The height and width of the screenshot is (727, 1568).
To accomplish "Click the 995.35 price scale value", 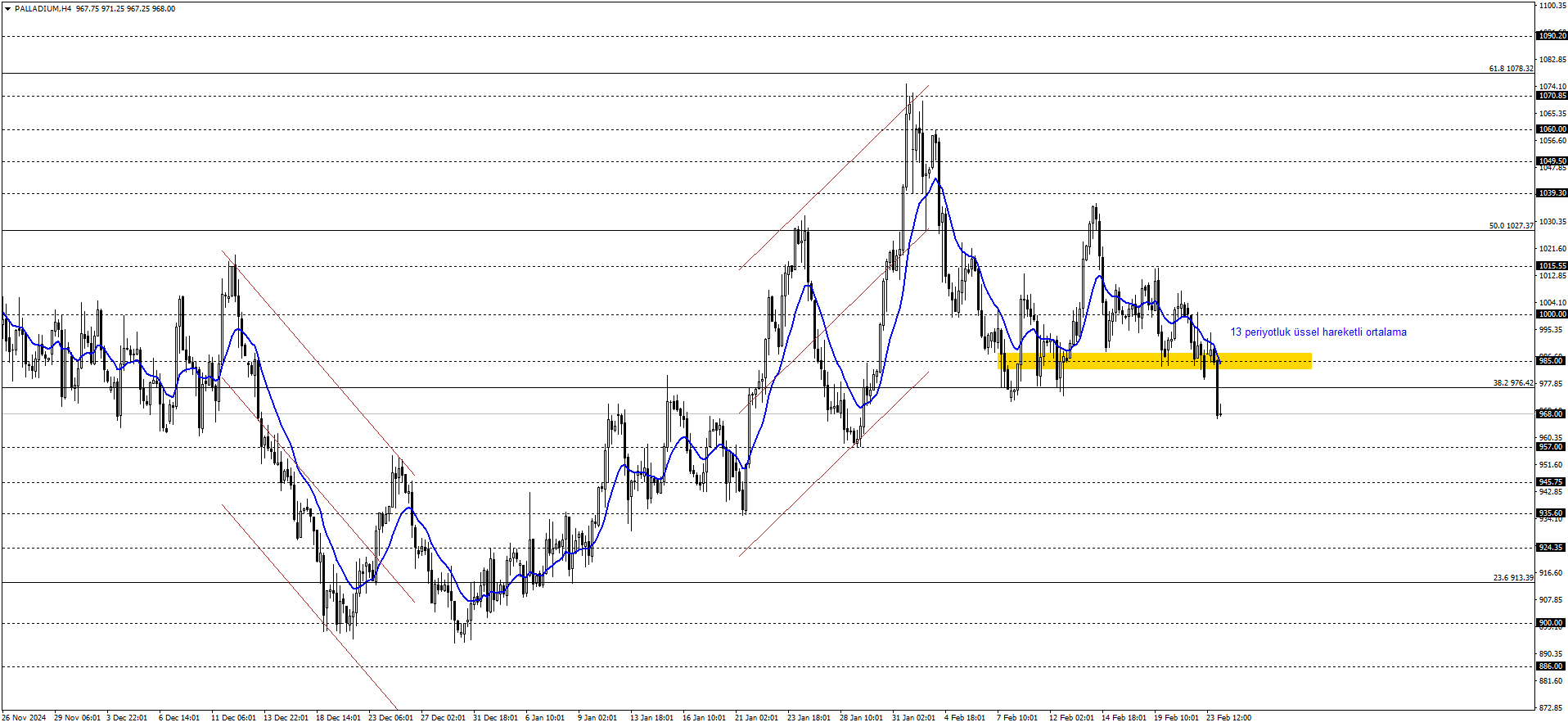I will [x=1551, y=330].
